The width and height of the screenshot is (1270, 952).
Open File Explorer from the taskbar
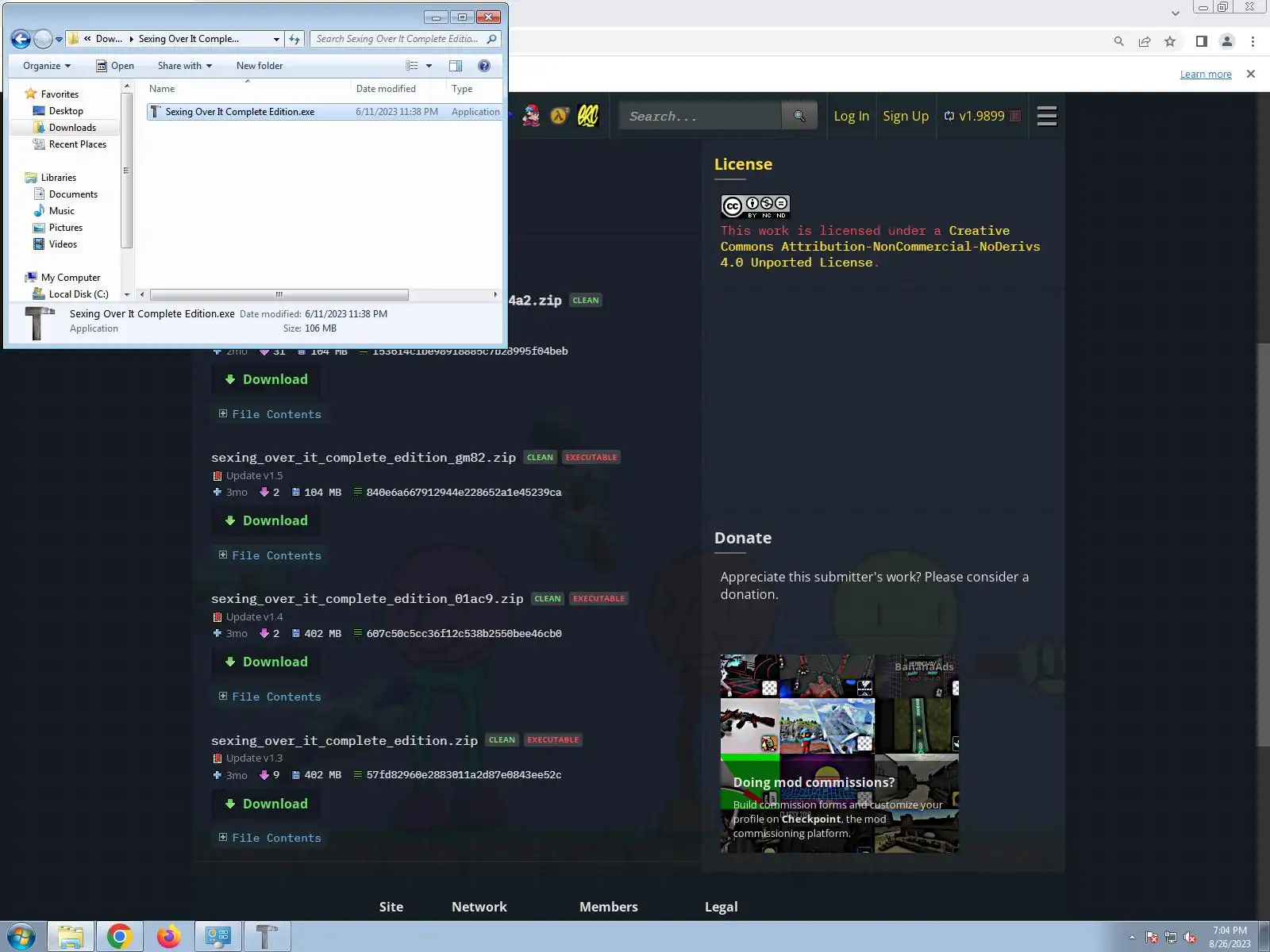click(71, 937)
